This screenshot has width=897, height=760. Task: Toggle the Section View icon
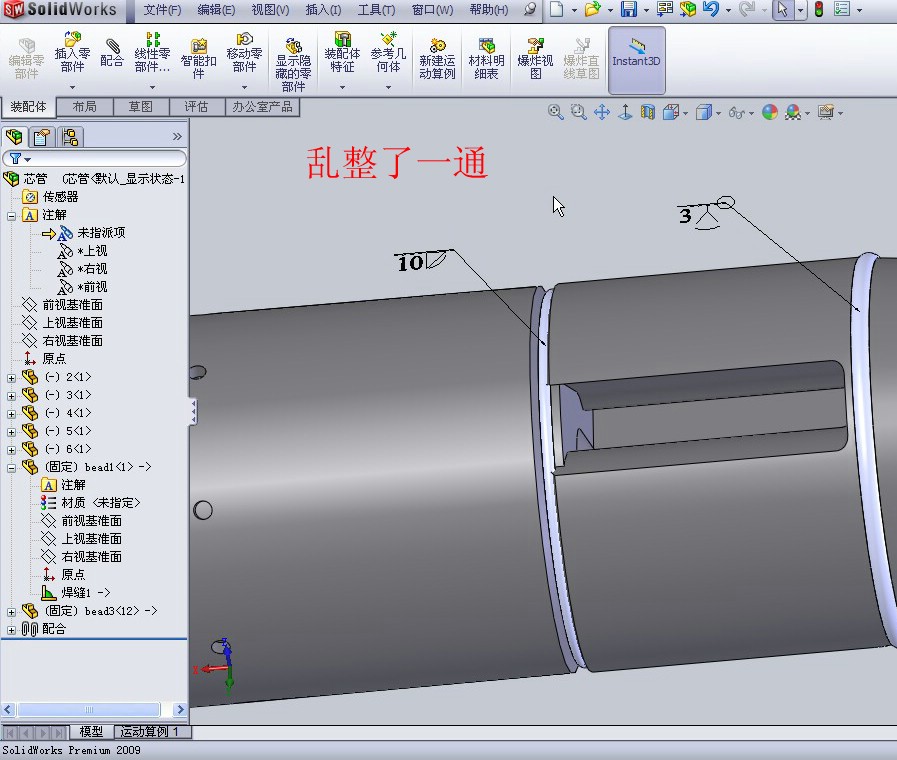648,112
